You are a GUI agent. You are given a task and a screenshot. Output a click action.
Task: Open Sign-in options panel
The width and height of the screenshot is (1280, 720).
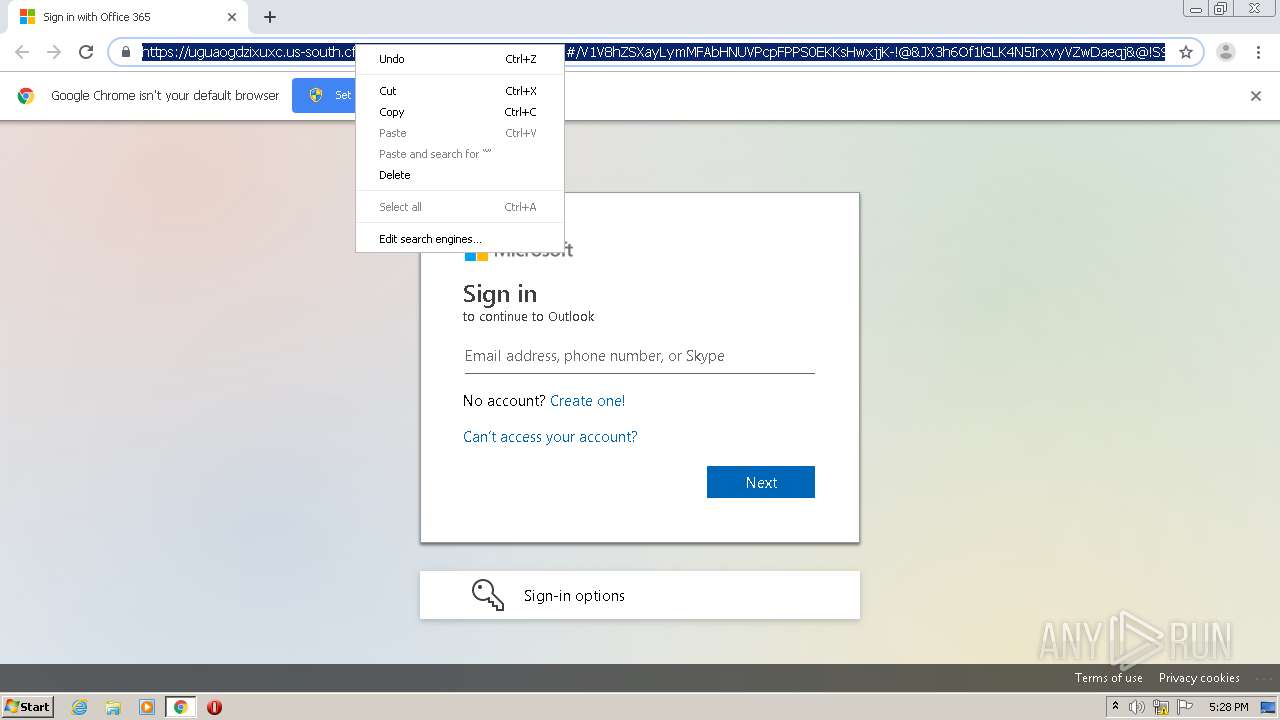(x=640, y=595)
